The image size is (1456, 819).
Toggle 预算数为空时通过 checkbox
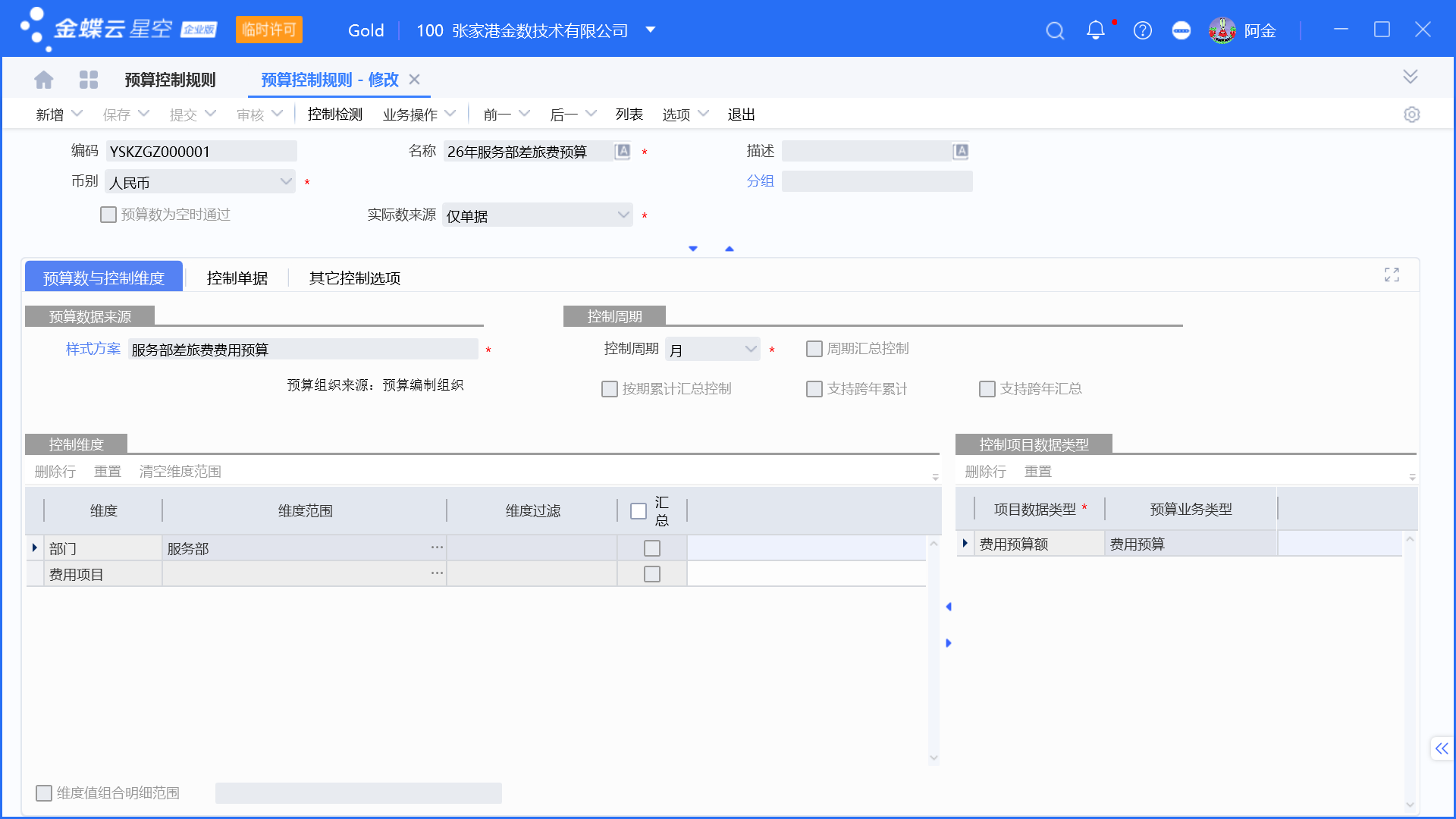coord(108,215)
